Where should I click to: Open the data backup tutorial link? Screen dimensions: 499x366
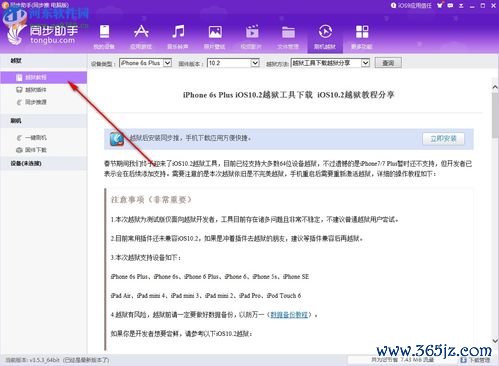(289, 314)
